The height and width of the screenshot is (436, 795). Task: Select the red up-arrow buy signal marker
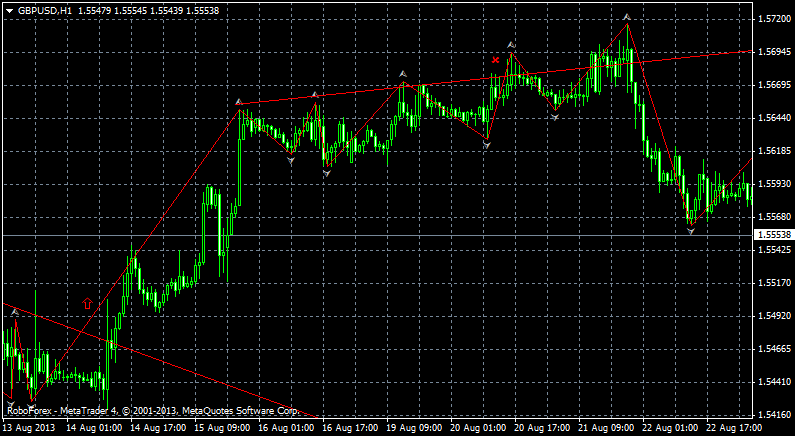coord(88,303)
